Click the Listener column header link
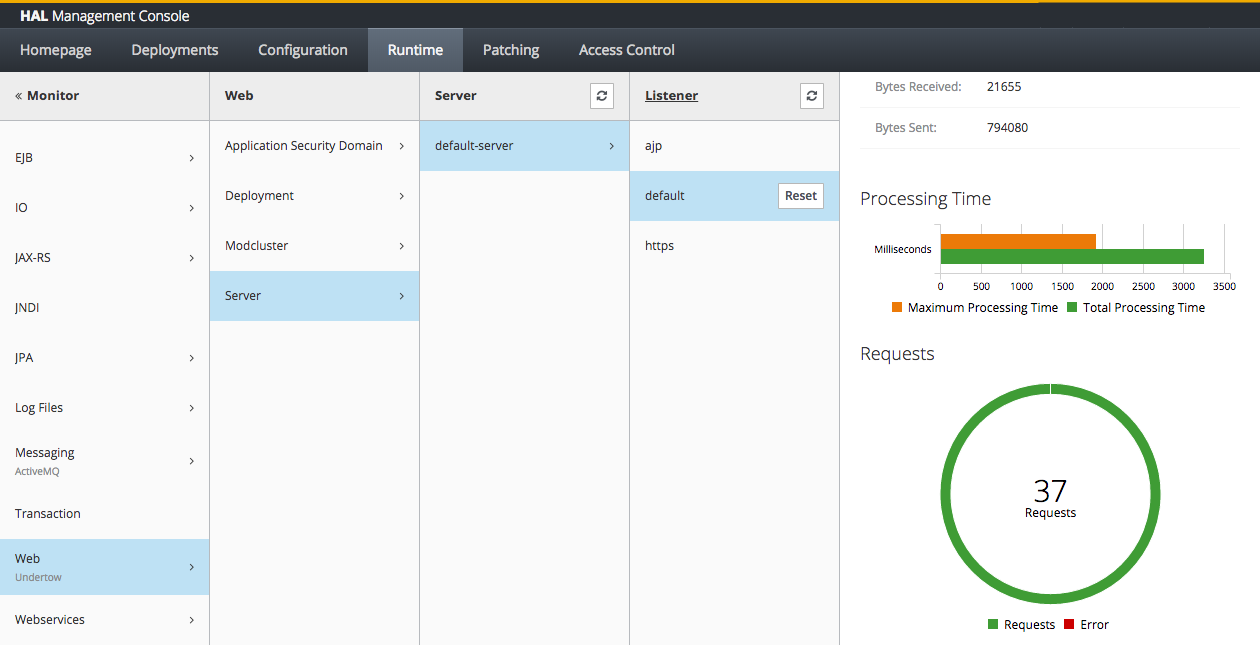This screenshot has height=646, width=1260. pos(671,96)
